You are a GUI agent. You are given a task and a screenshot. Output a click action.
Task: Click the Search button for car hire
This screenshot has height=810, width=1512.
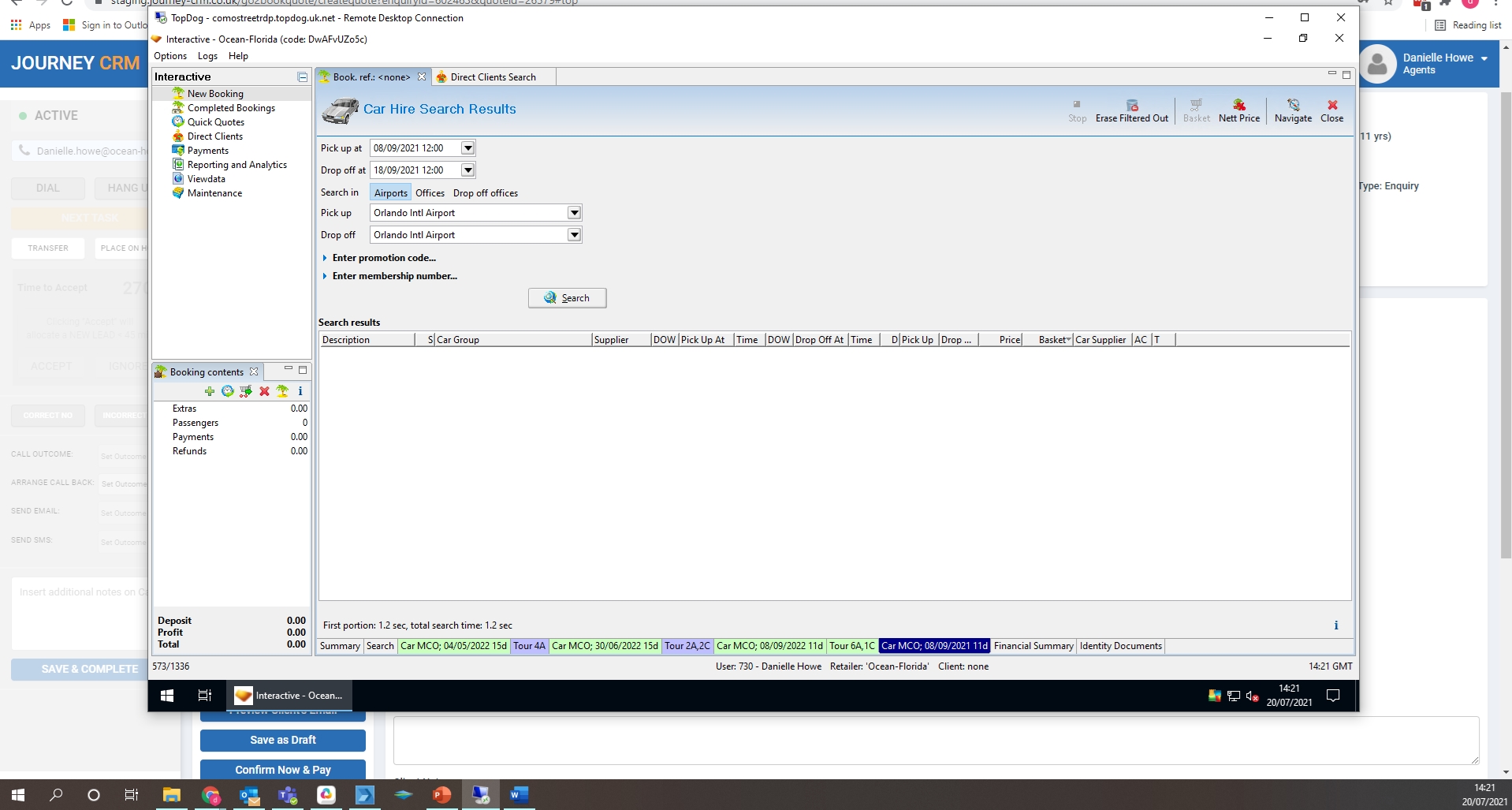coord(567,298)
